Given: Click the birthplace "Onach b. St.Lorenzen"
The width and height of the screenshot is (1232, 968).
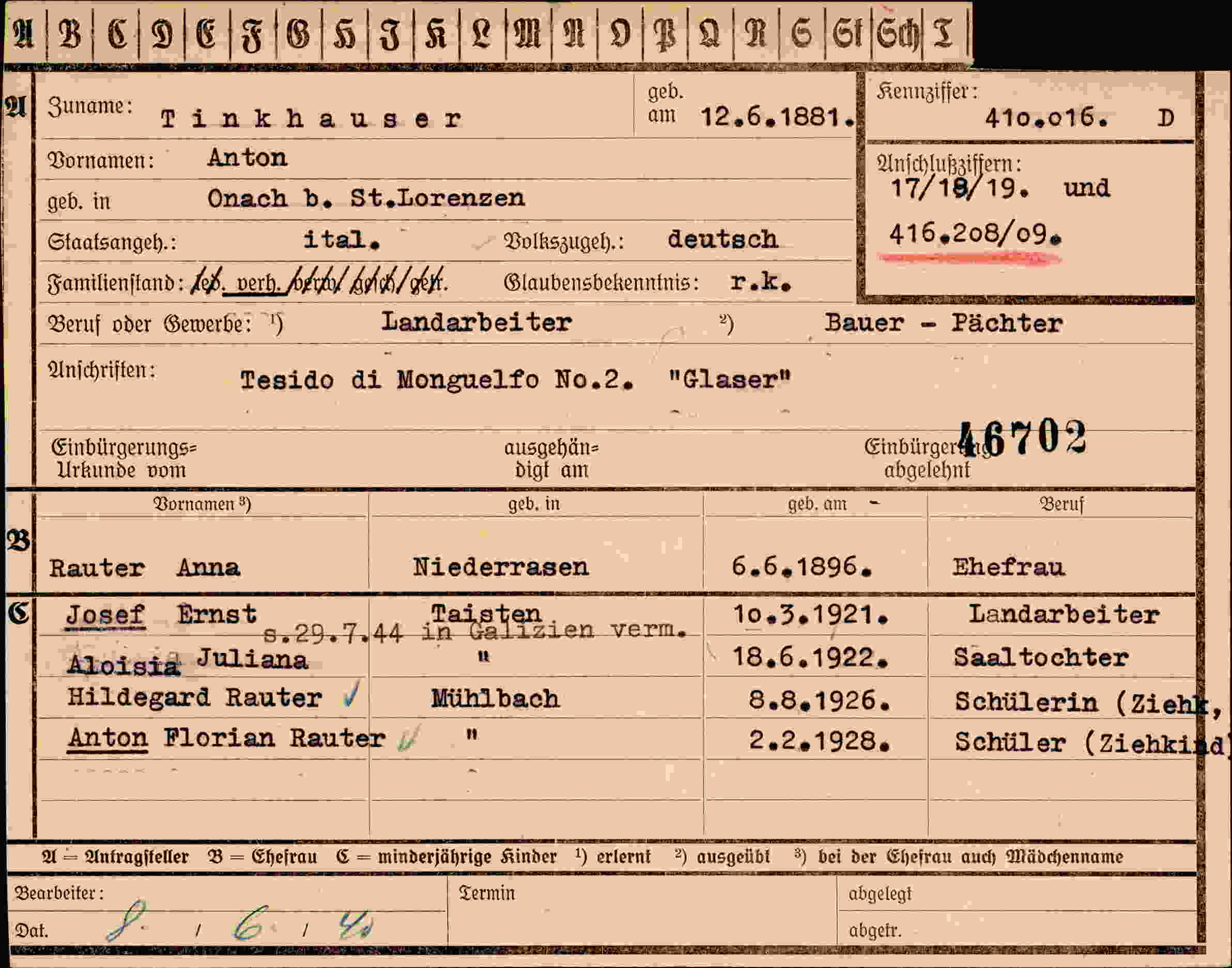Looking at the screenshot, I should (366, 198).
